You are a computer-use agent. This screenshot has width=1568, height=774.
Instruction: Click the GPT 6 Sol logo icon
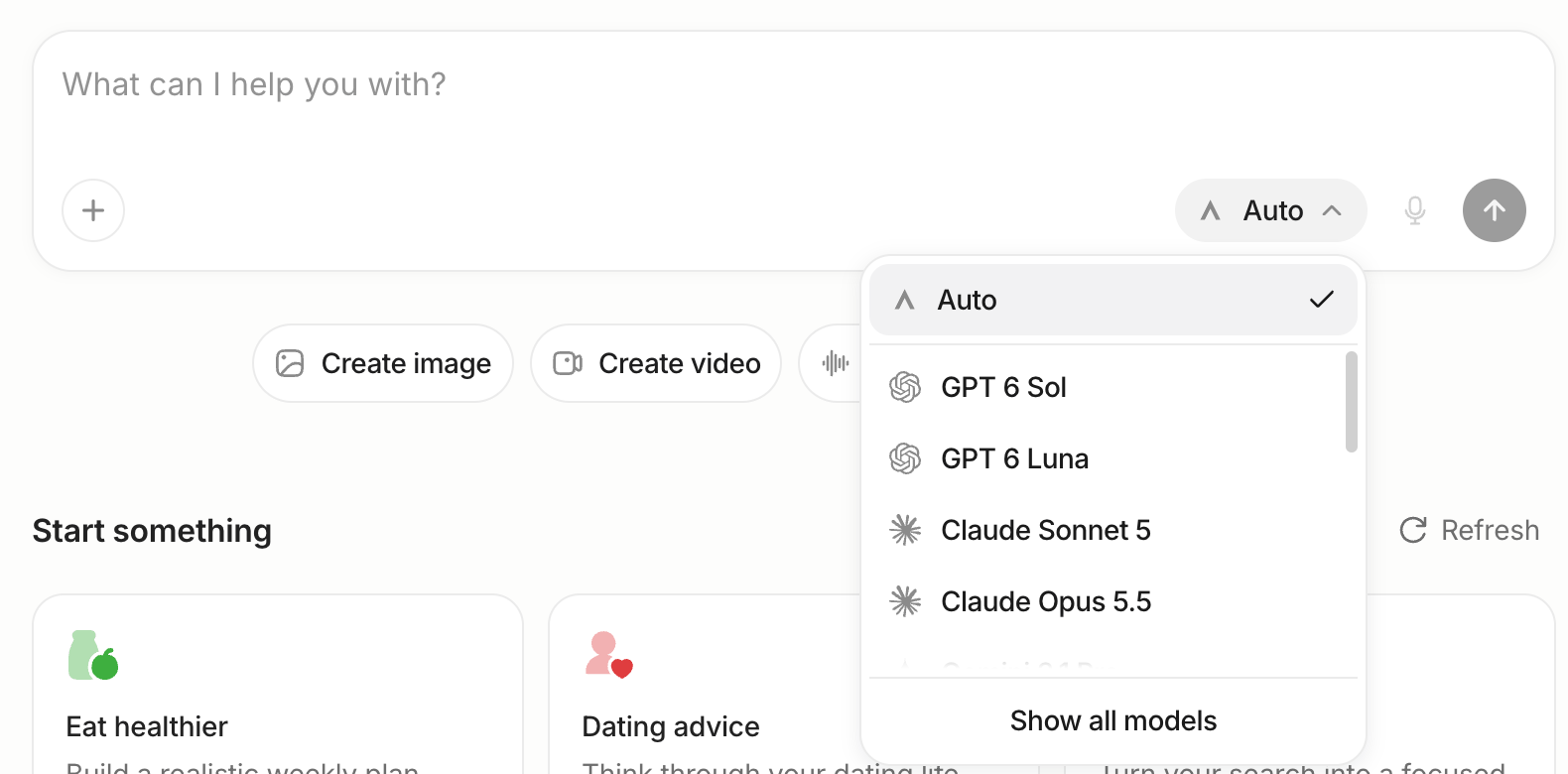[905, 387]
